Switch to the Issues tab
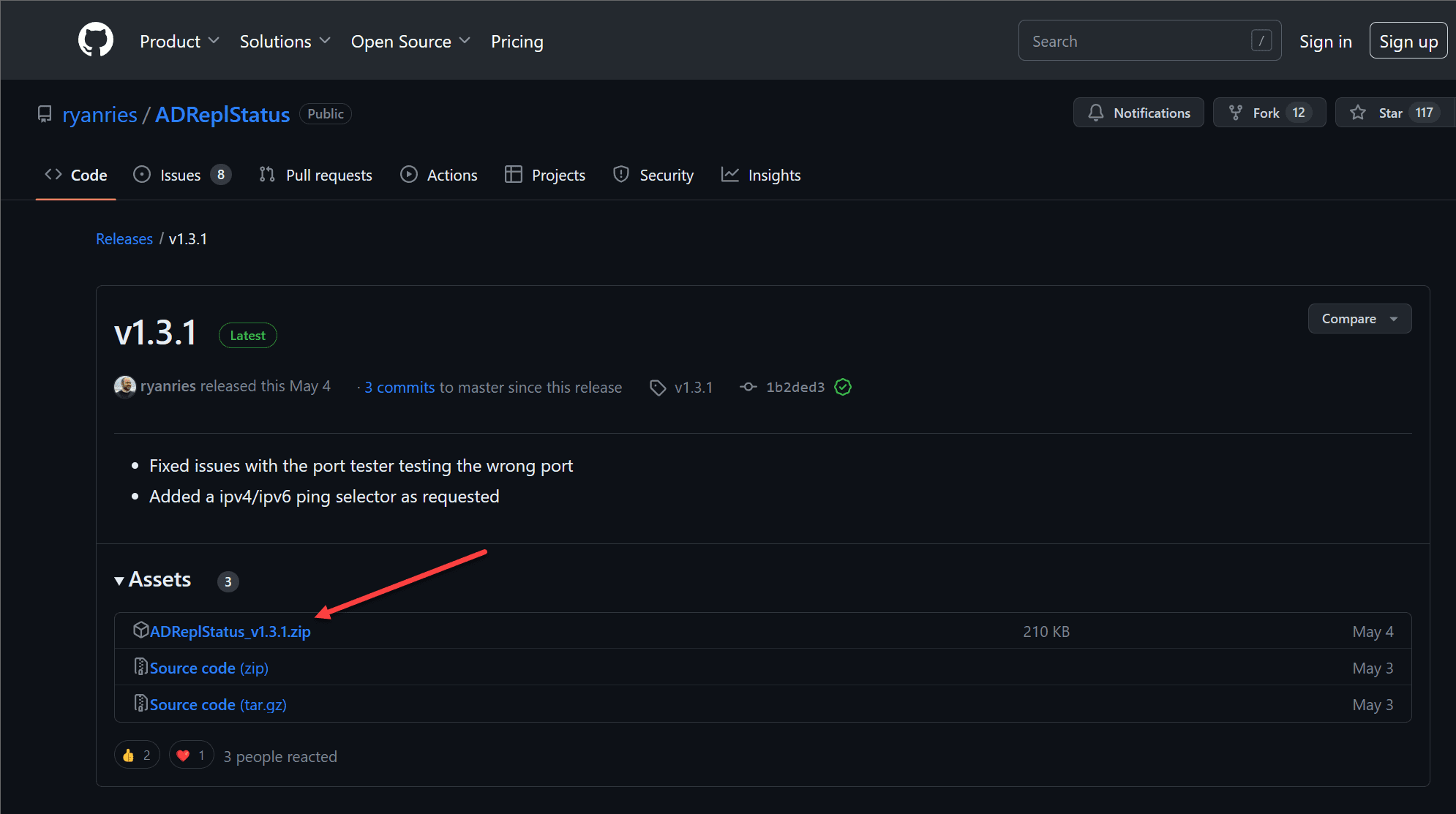1456x814 pixels. (181, 176)
